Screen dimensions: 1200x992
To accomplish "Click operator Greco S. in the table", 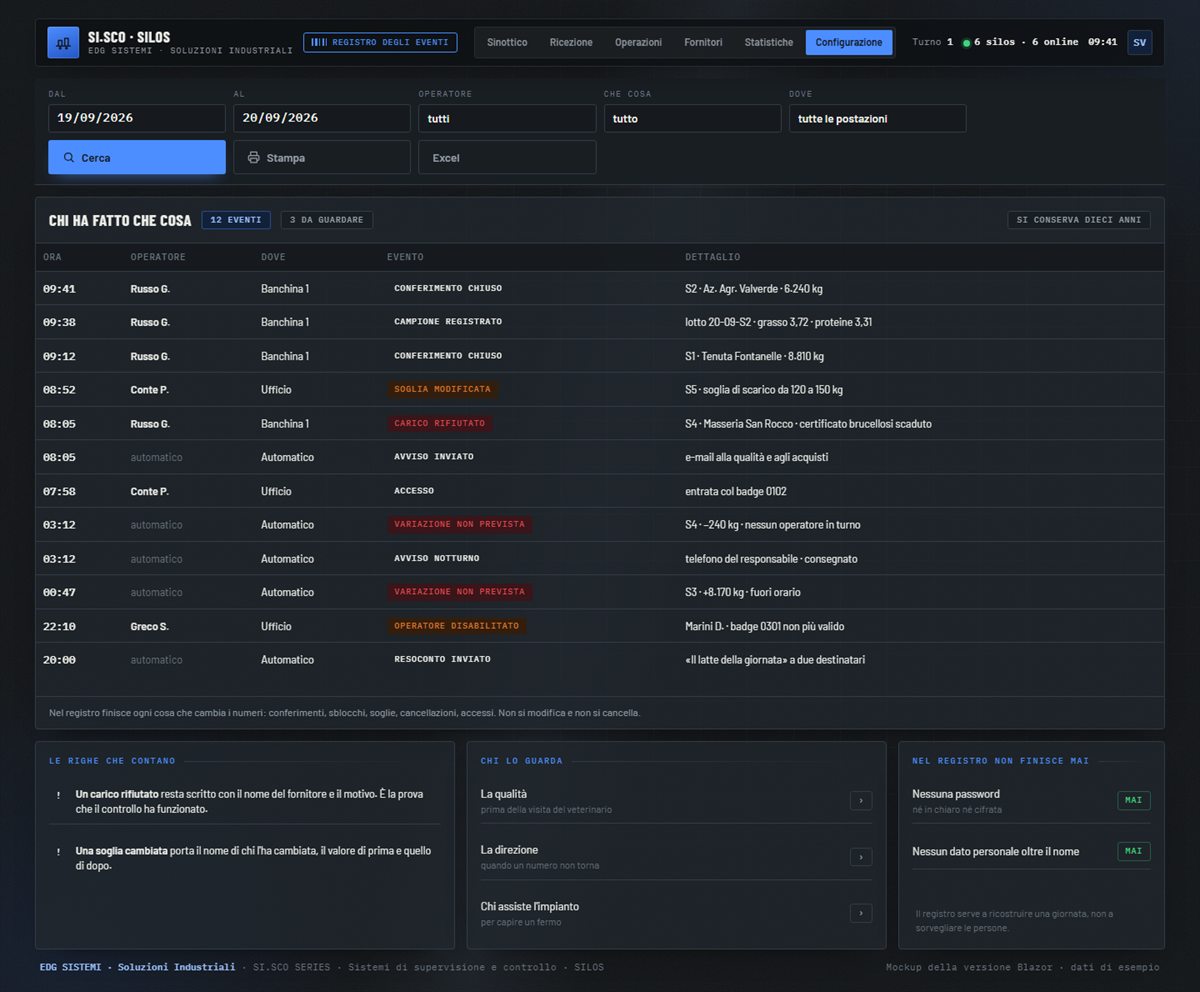I will (x=150, y=626).
